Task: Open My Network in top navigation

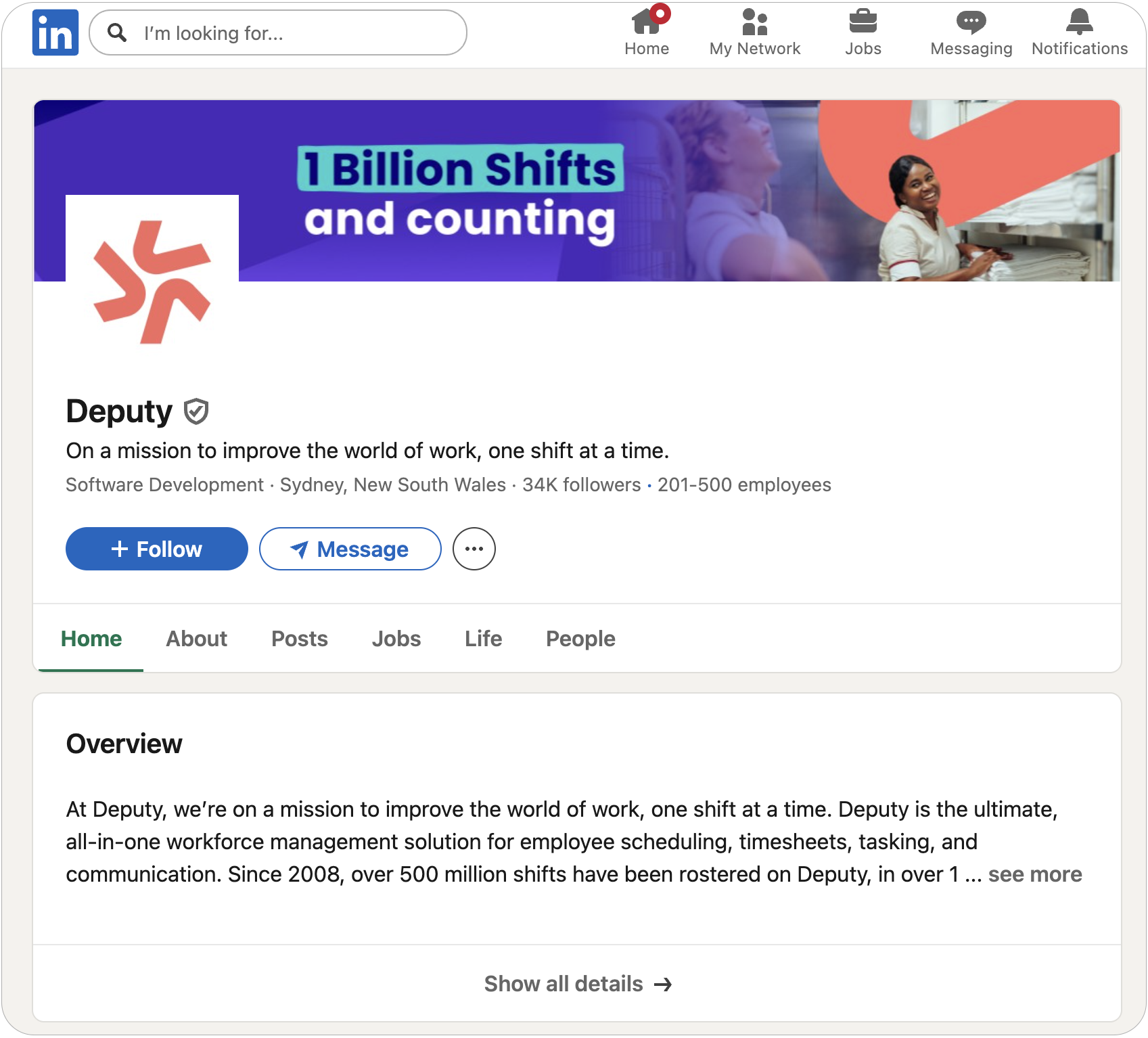Action: [x=755, y=32]
